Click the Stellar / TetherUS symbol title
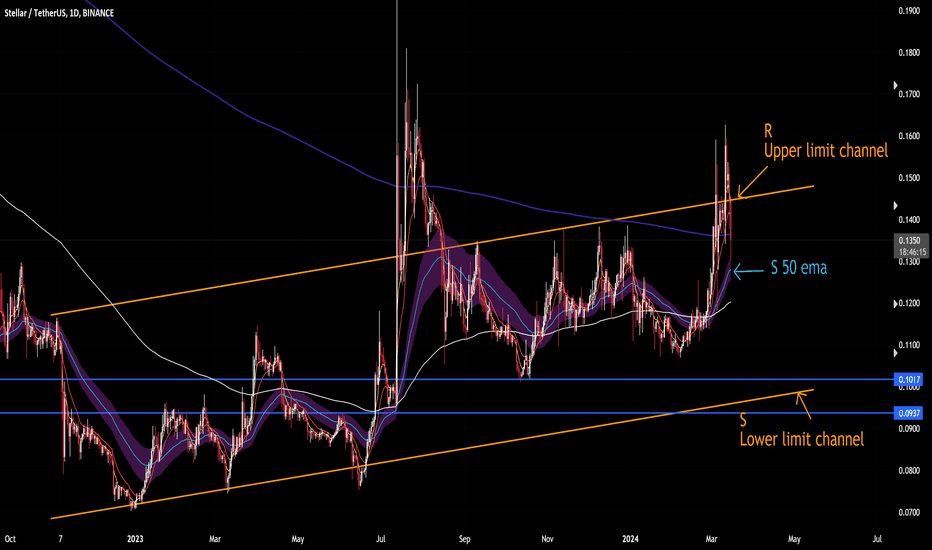This screenshot has height=550, width=932. coord(59,12)
